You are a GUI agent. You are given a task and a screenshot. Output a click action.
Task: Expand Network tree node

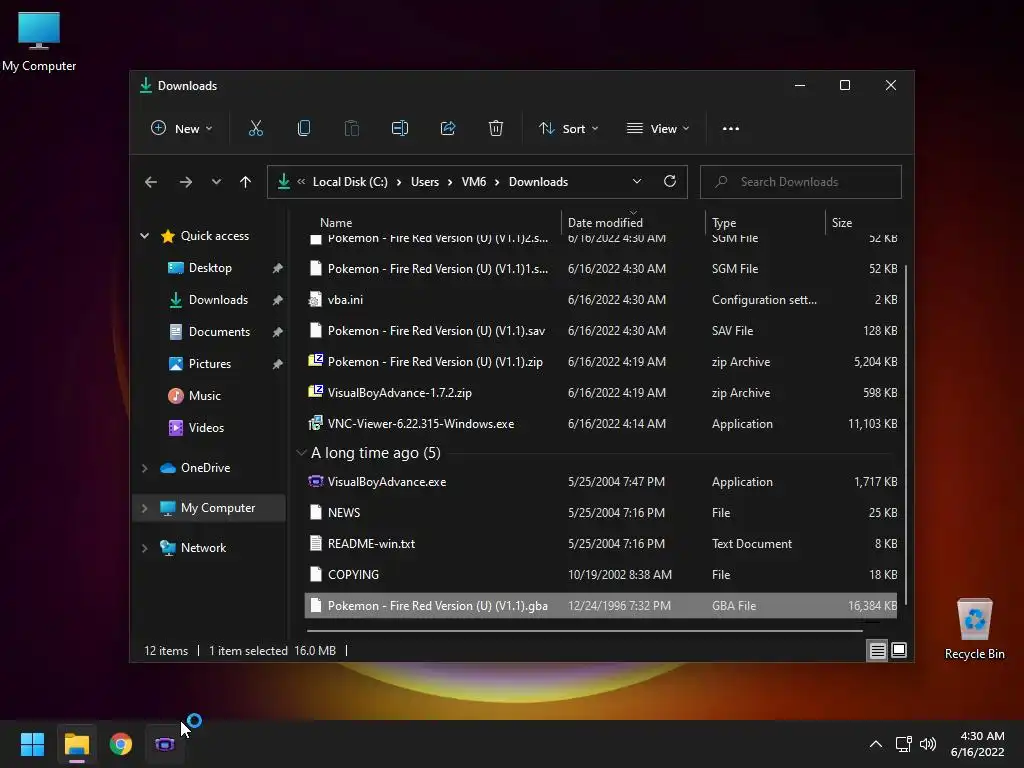(144, 548)
